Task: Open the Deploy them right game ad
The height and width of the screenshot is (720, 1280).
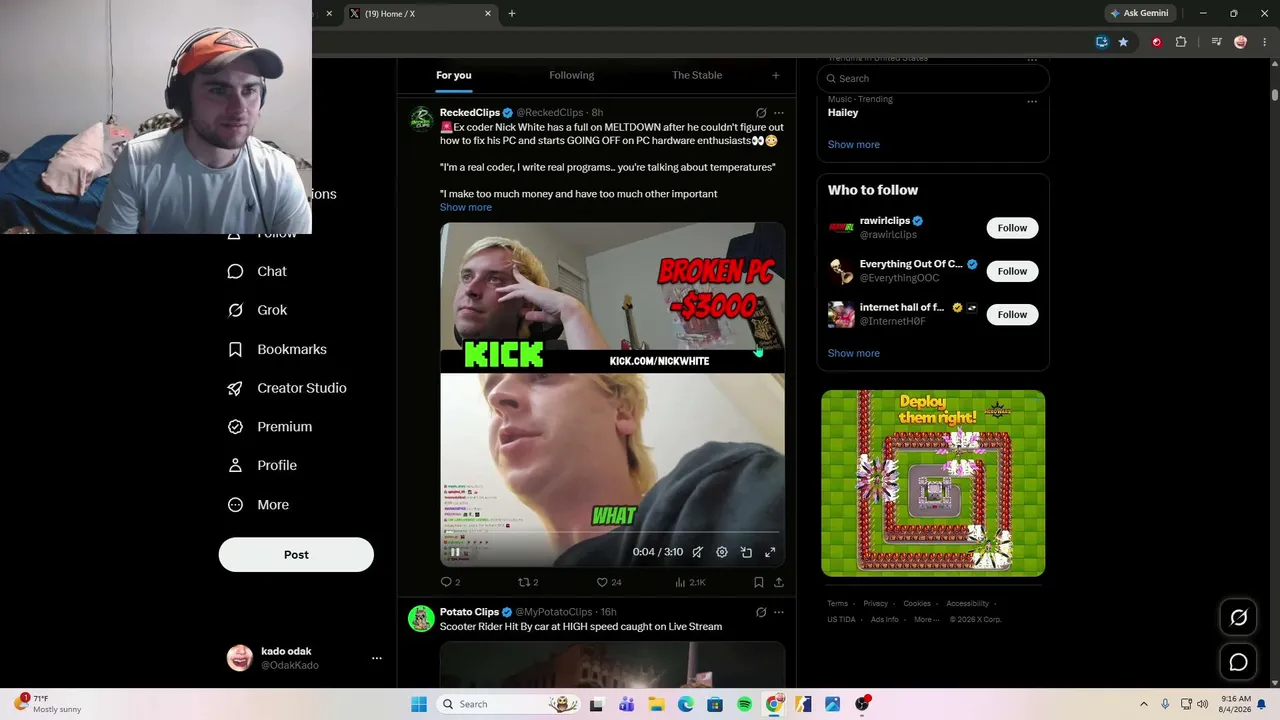Action: coord(933,483)
